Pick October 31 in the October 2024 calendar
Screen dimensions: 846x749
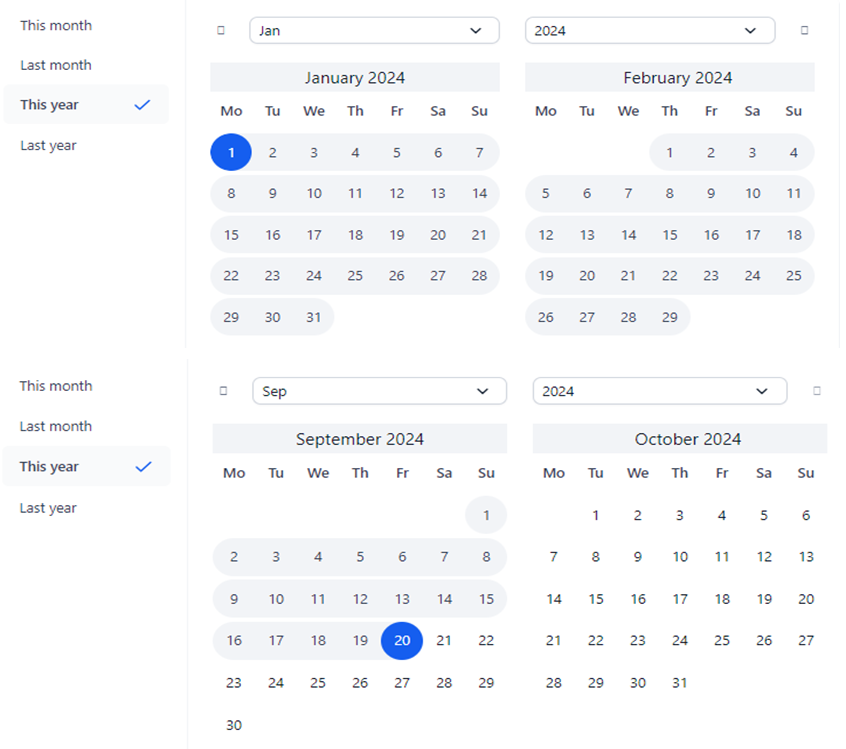tap(680, 683)
